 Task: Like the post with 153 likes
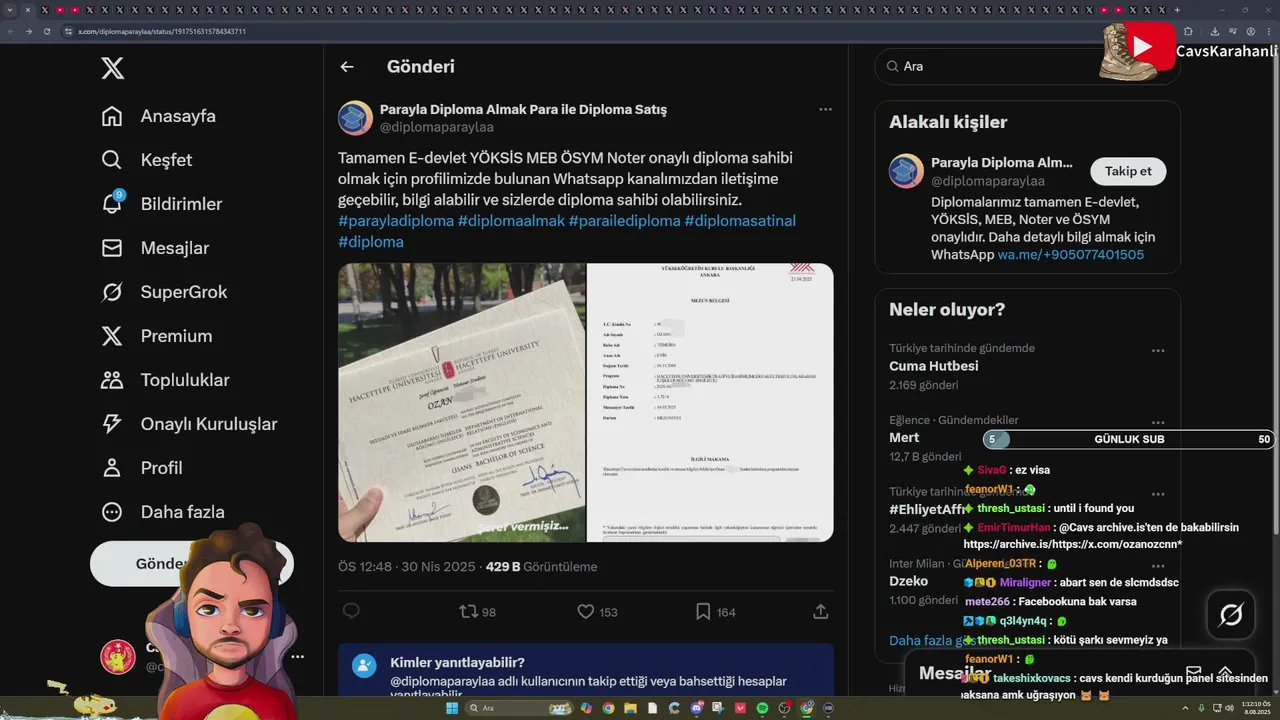click(597, 611)
